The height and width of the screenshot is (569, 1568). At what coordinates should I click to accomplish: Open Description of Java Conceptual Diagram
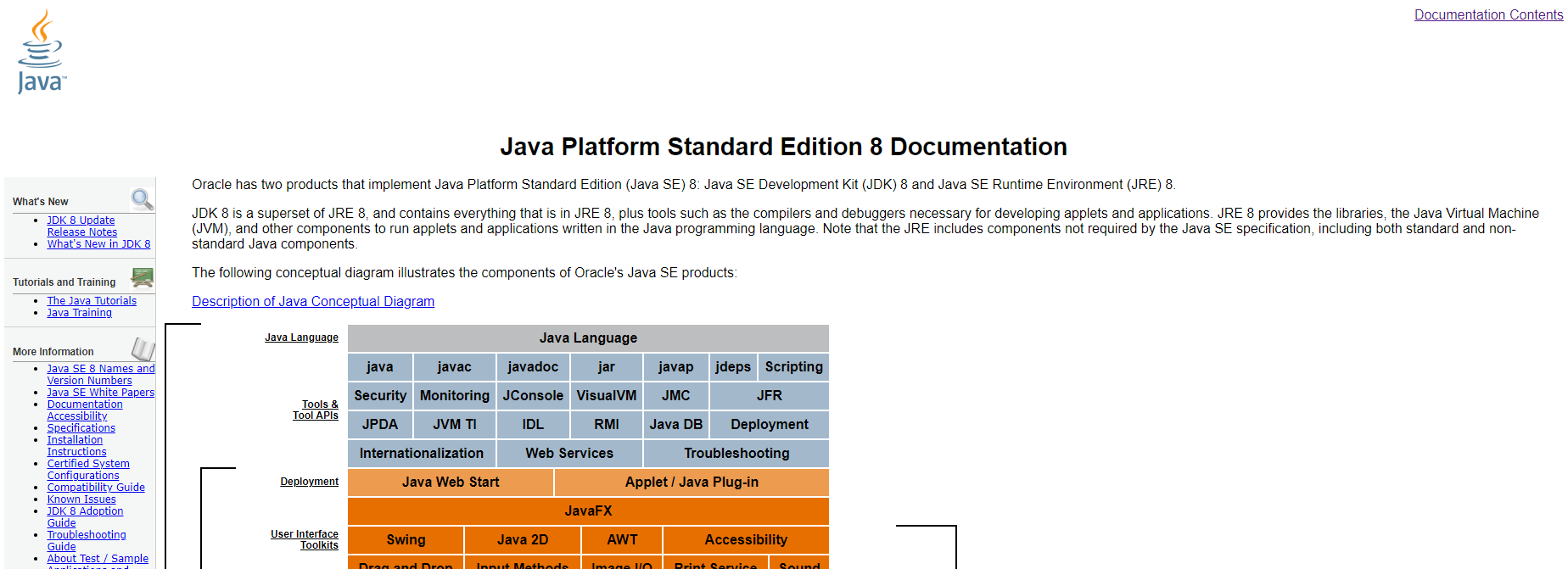click(313, 301)
